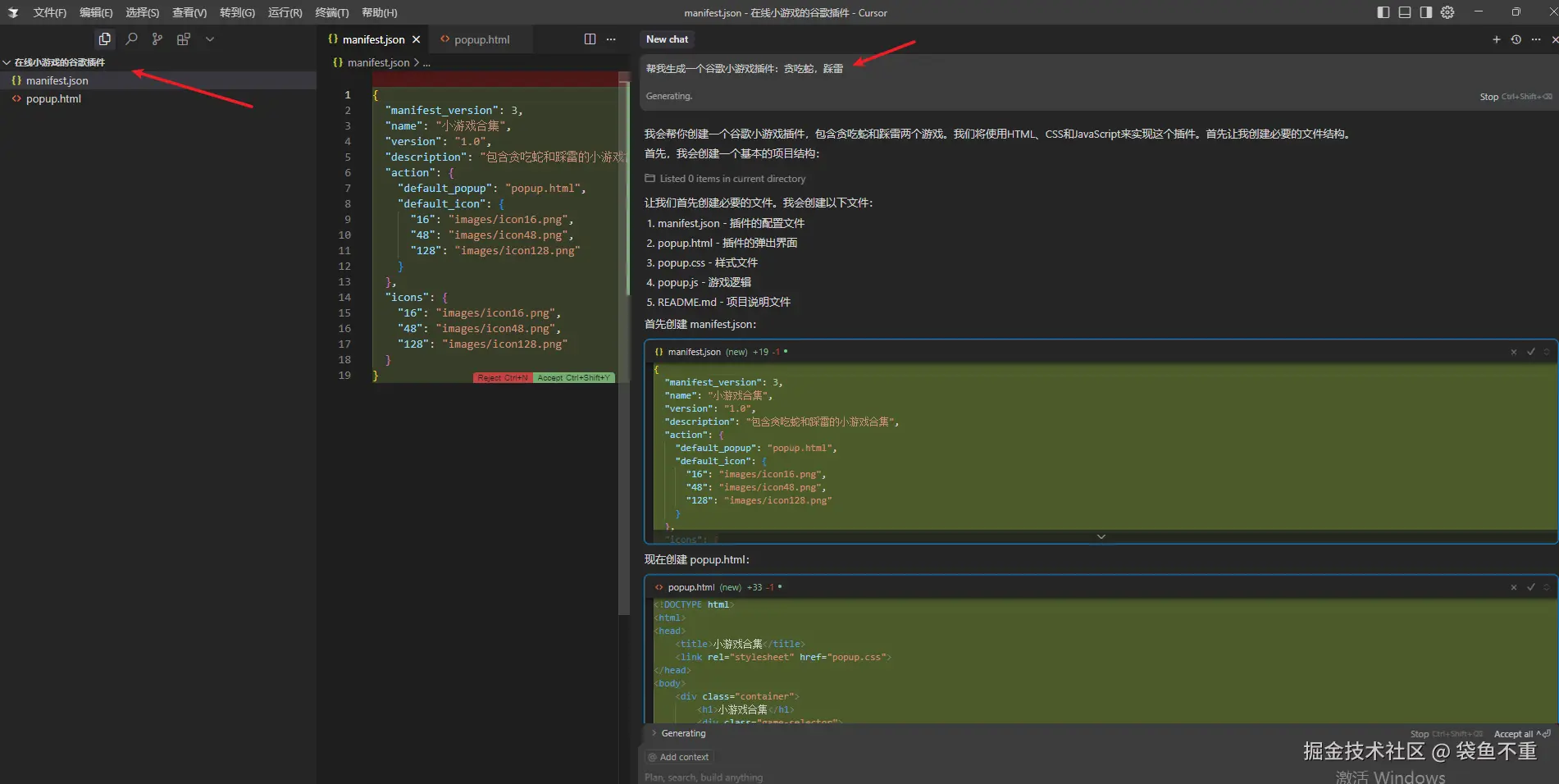1559x784 pixels.
Task: Open the 终端(T) menu
Action: point(331,12)
